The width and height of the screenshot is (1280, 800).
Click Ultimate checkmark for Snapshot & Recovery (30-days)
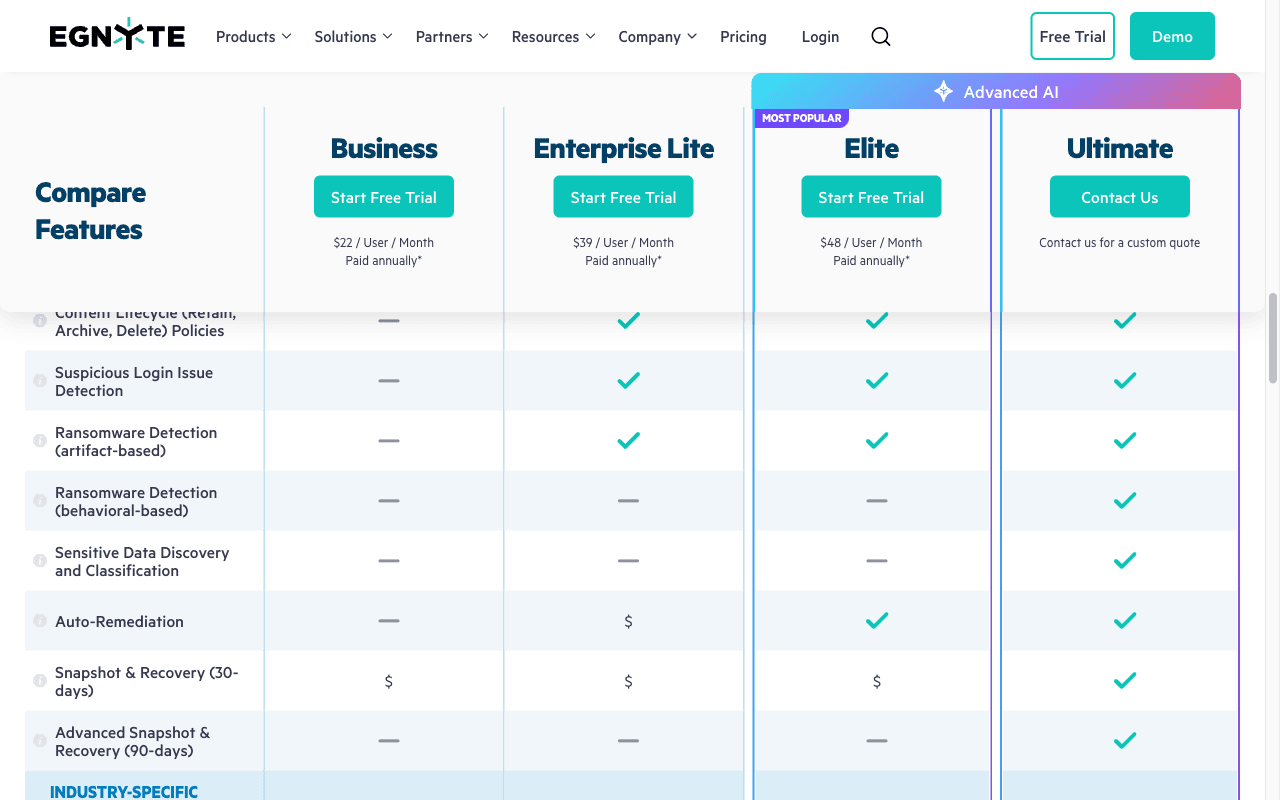tap(1125, 681)
